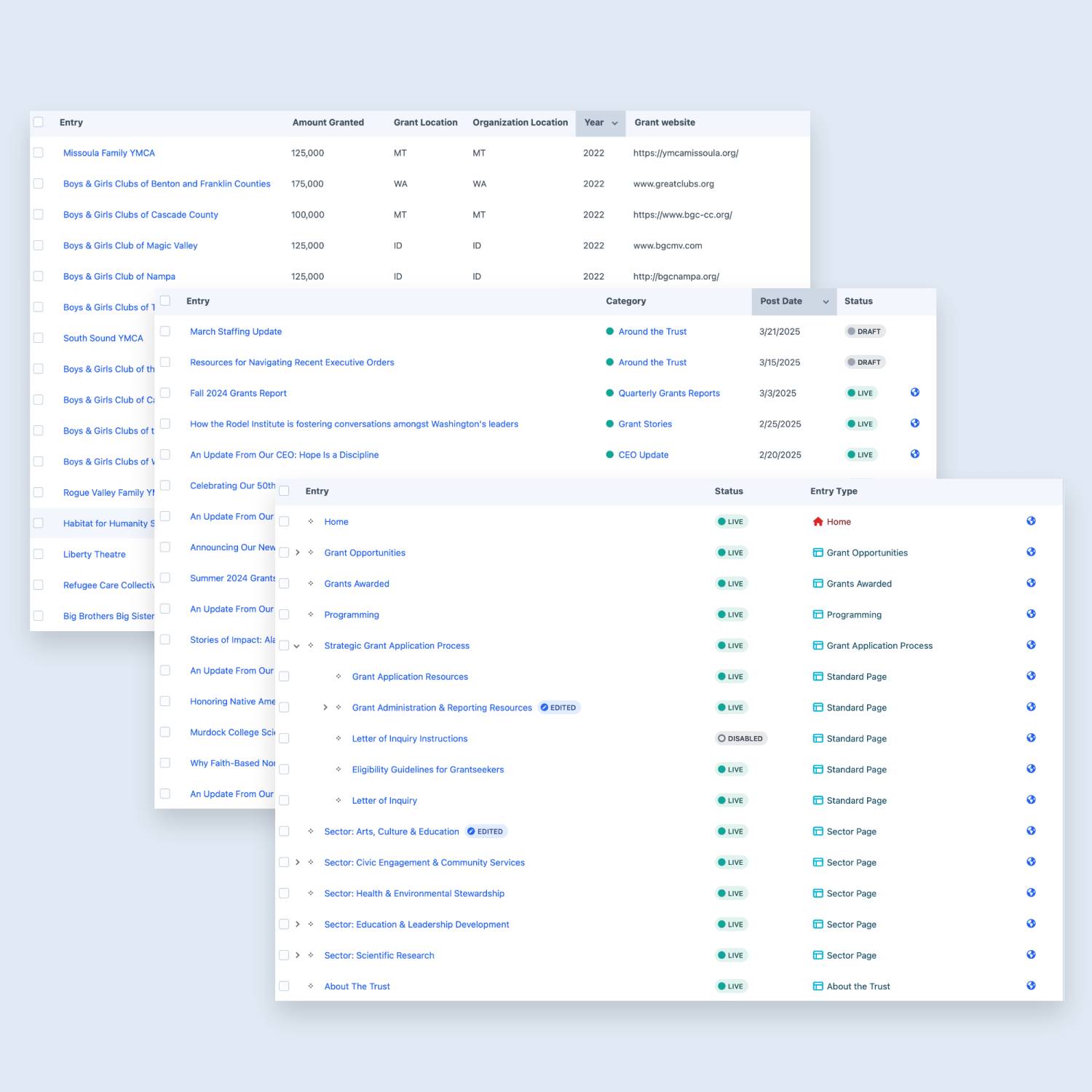
Task: Click the Sector Page icon for Scientific Research
Action: coord(818,955)
